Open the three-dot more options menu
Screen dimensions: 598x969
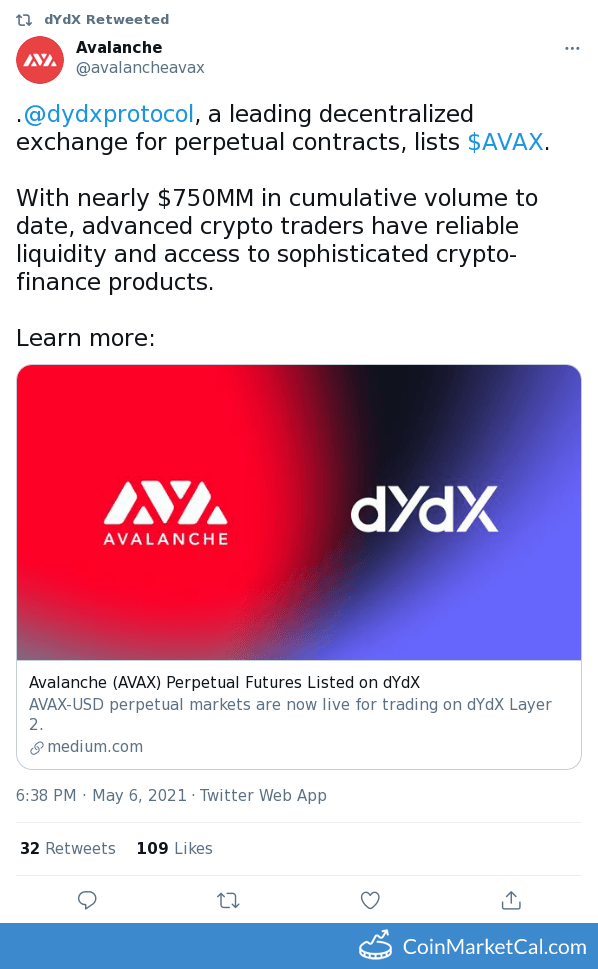tap(572, 49)
